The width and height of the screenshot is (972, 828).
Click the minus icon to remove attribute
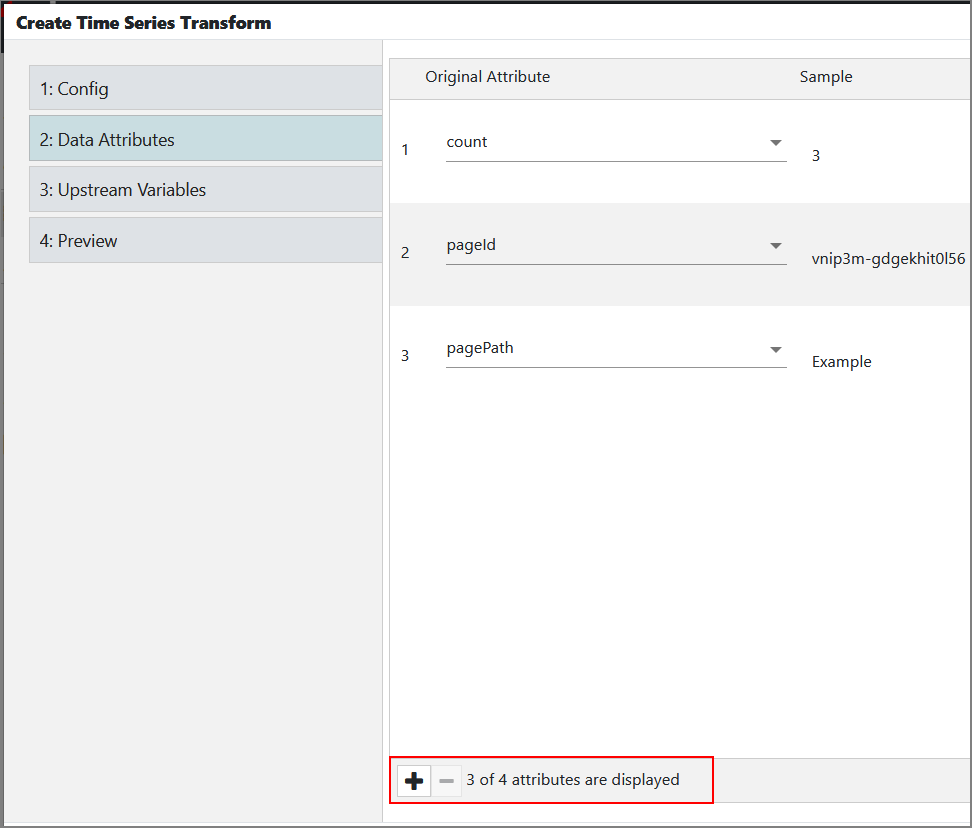pyautogui.click(x=446, y=780)
